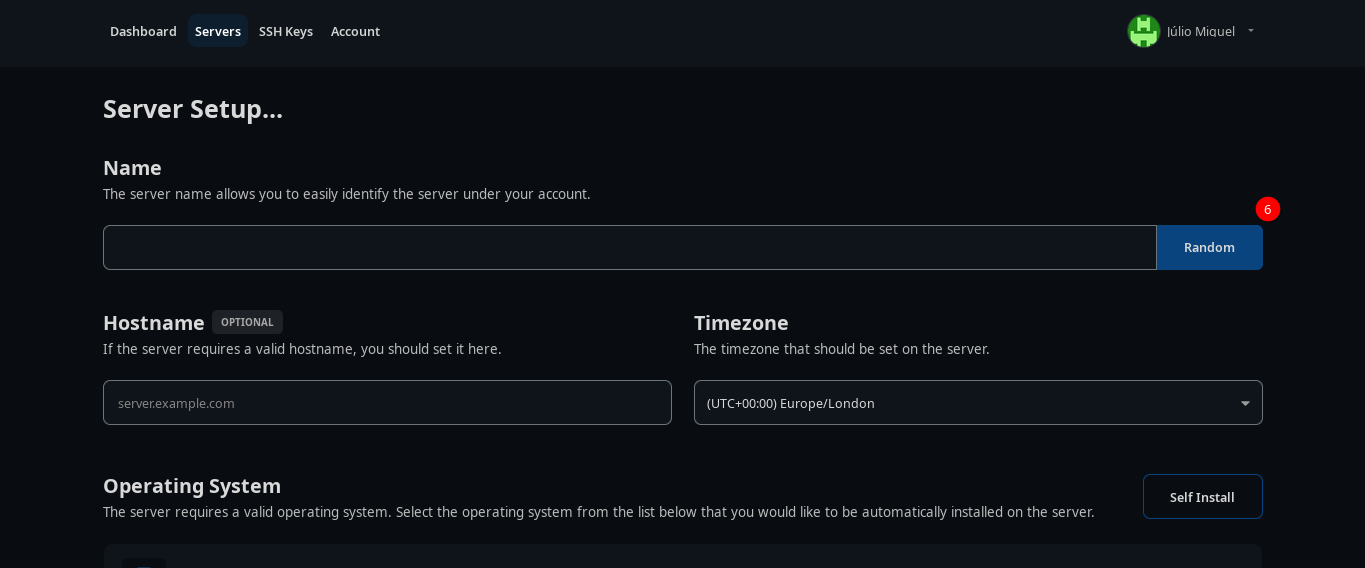The width and height of the screenshot is (1365, 568).
Task: Click into the Hostname server.example.com field
Action: [387, 403]
